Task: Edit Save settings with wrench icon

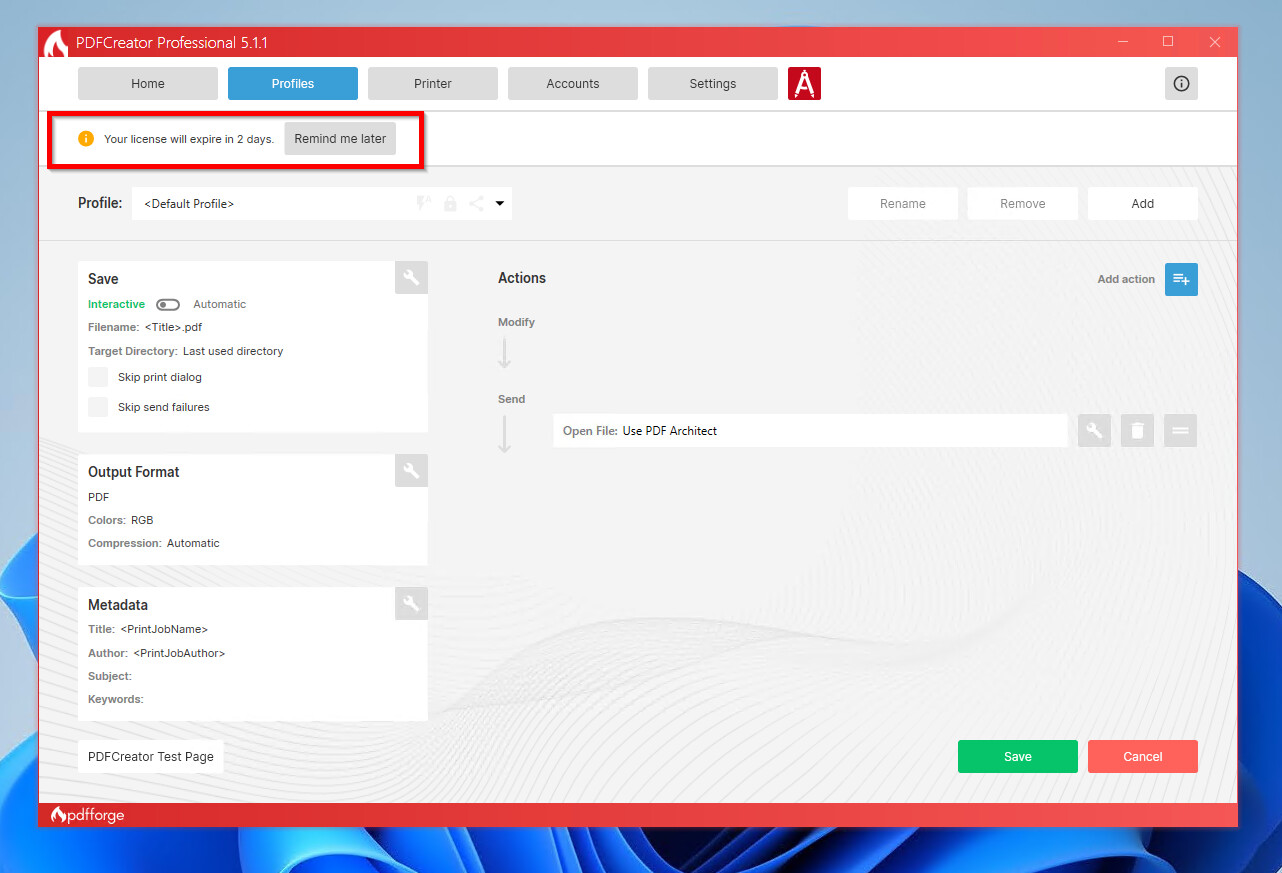Action: pos(411,278)
